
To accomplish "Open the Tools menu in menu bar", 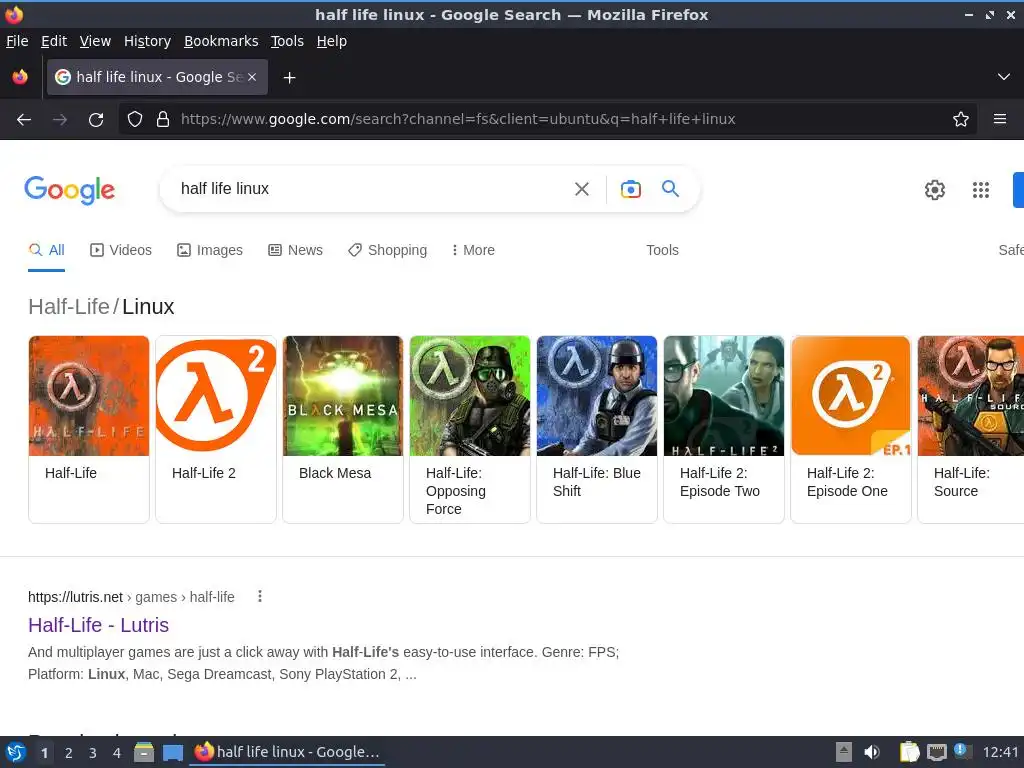I will (287, 41).
